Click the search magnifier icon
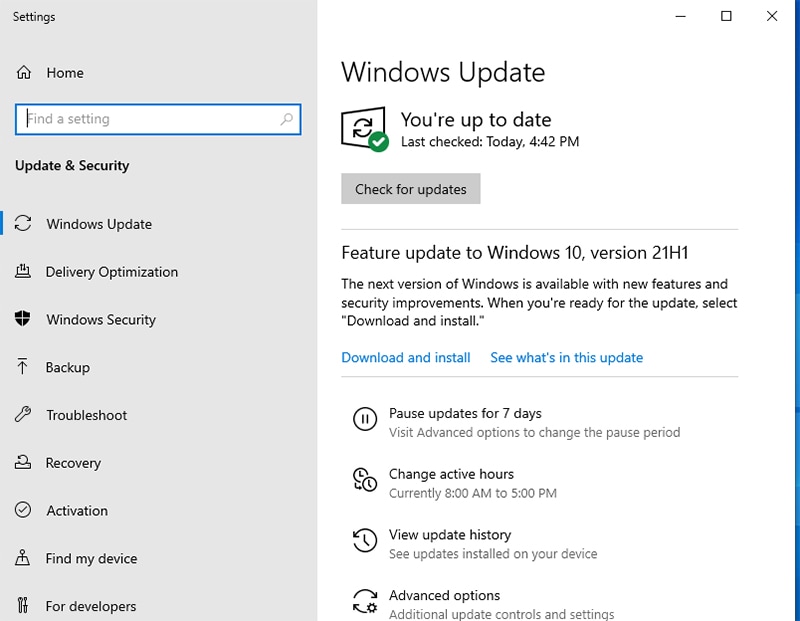800x621 pixels. 287,119
